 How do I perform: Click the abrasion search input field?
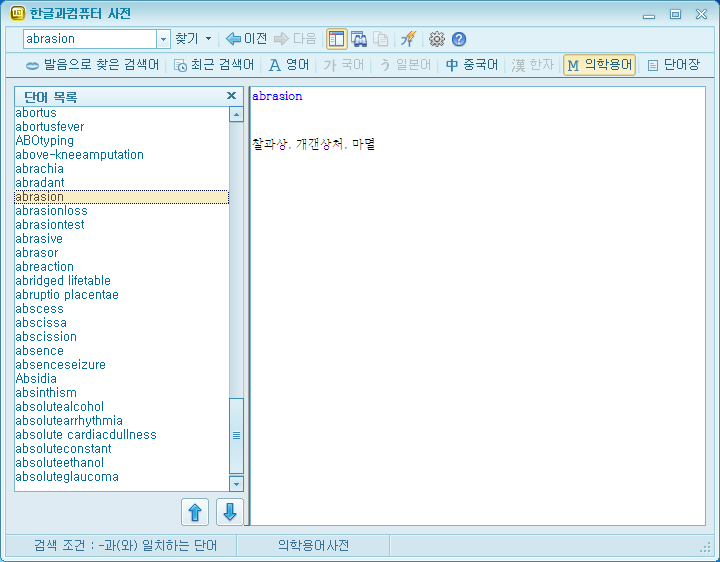point(90,39)
